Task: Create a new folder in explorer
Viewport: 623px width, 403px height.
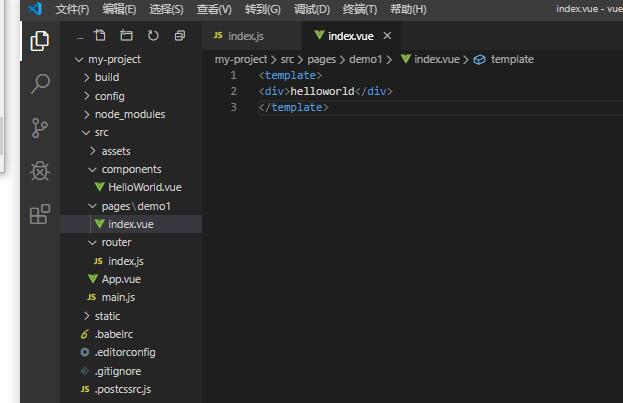Action: pyautogui.click(x=126, y=35)
